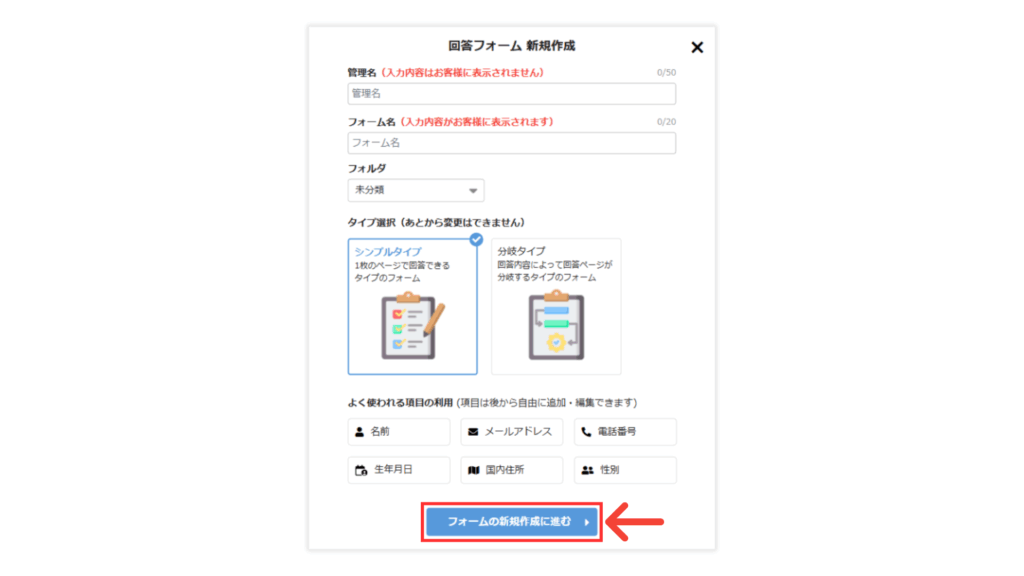Click フォームの新規作成に進む button

click(512, 522)
